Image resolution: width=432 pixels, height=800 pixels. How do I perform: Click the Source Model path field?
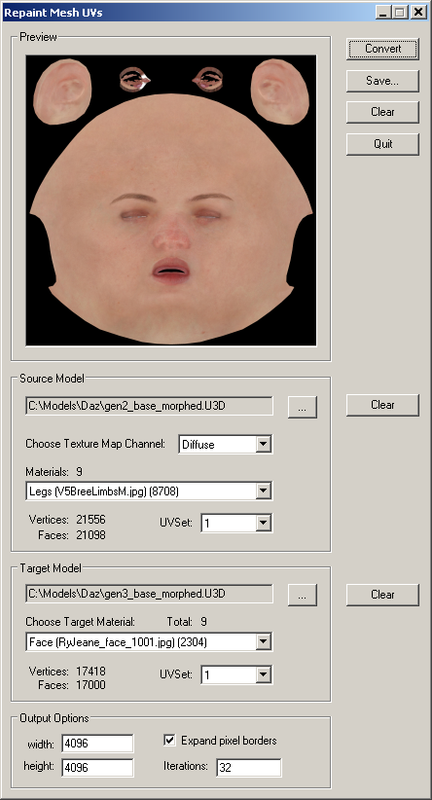pos(149,406)
